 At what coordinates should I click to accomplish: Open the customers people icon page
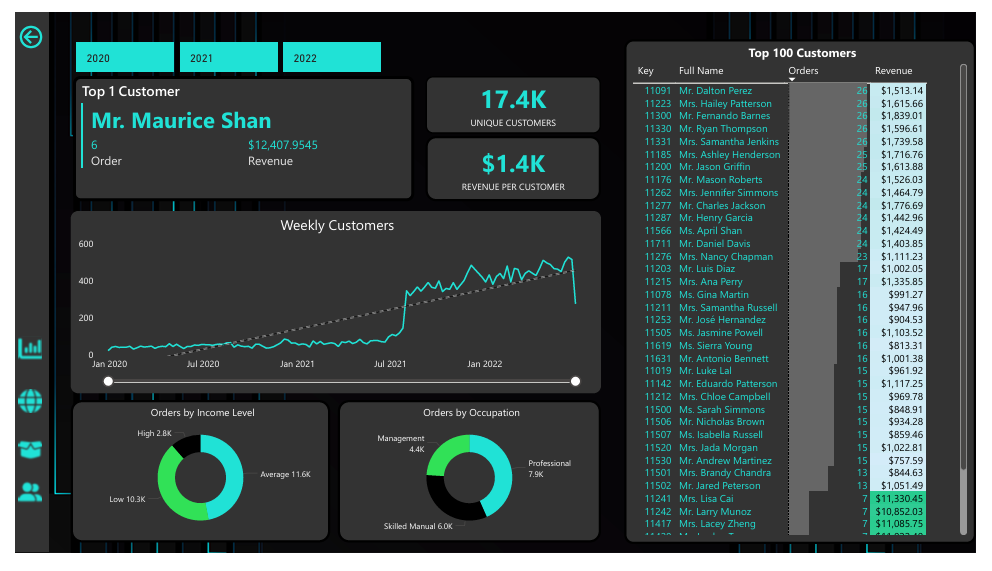(31, 491)
